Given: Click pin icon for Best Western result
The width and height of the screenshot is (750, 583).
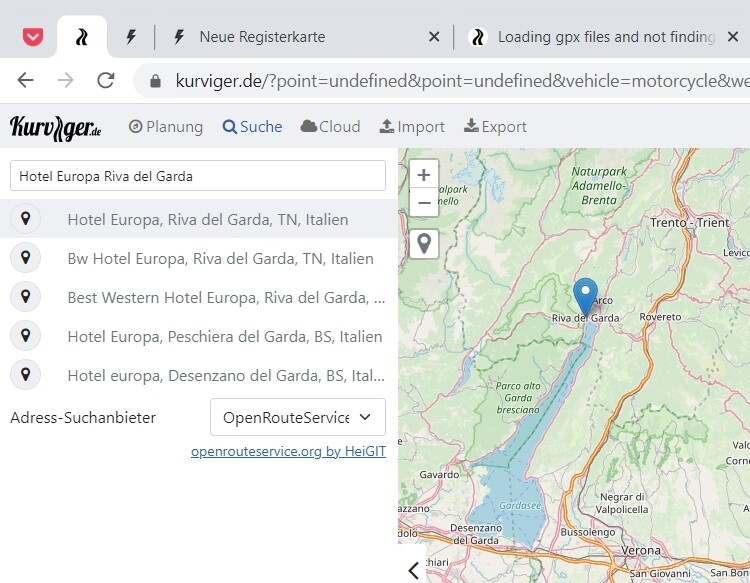Looking at the screenshot, I should click(26, 297).
